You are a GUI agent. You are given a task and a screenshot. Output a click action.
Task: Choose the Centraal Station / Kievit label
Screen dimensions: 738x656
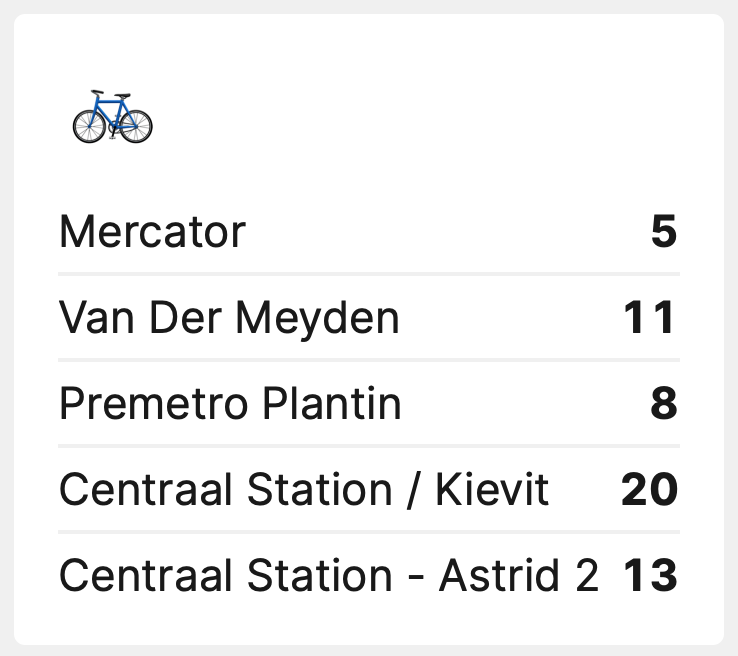tap(304, 491)
